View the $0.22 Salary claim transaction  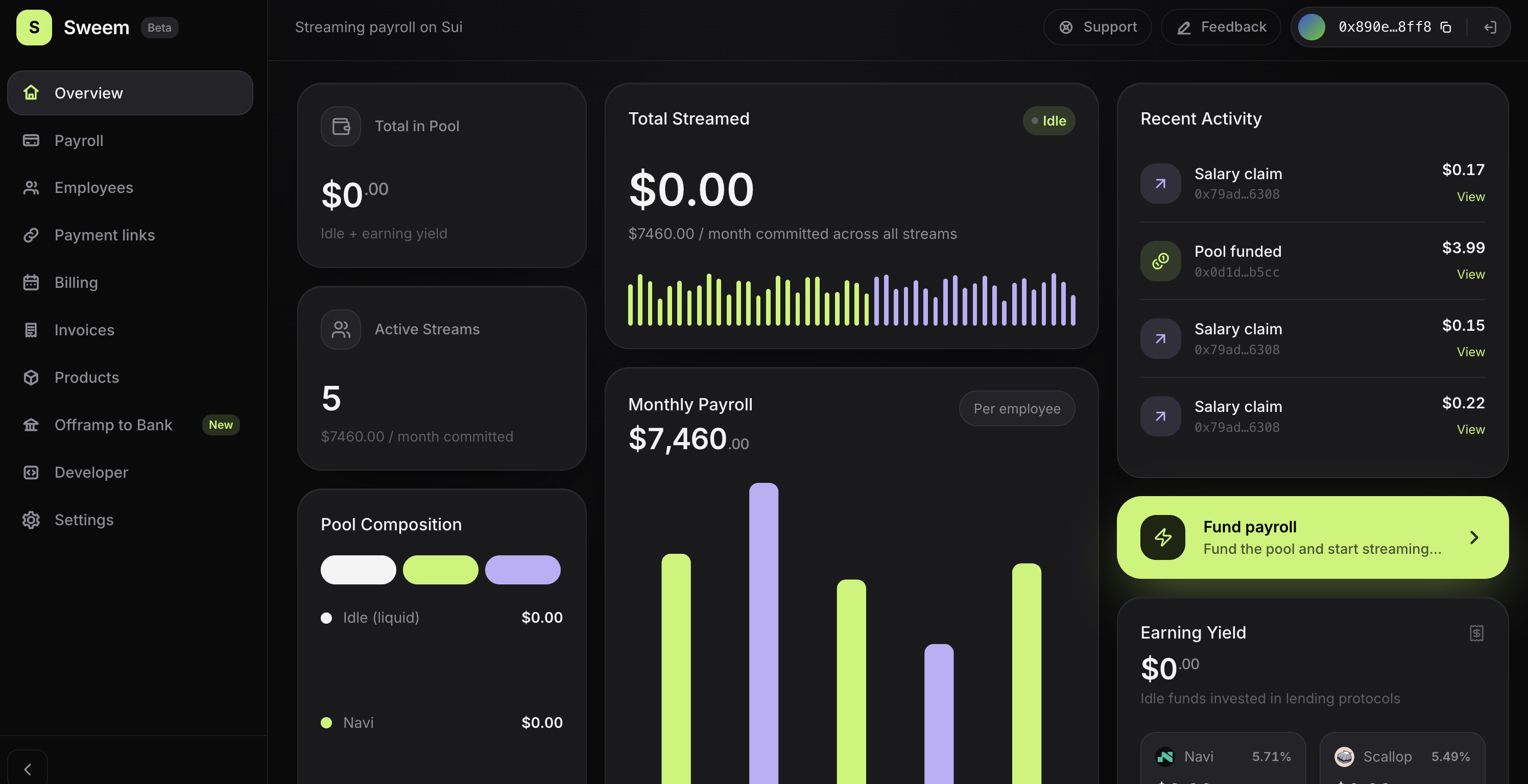[1470, 430]
